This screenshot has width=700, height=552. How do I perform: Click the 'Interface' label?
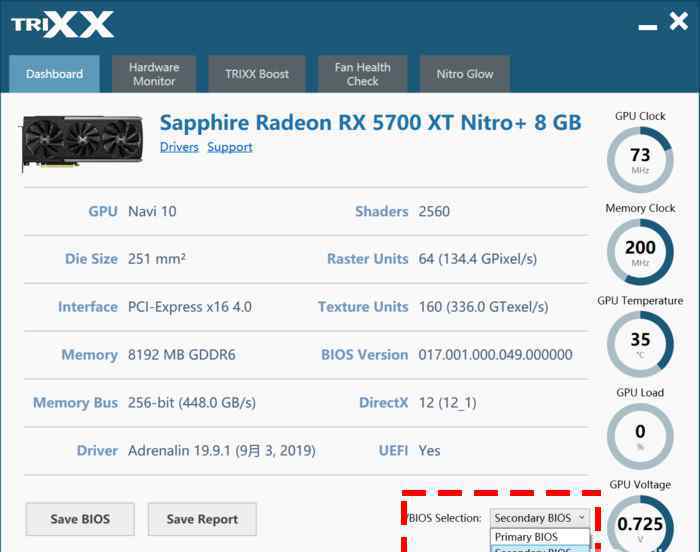coord(88,307)
